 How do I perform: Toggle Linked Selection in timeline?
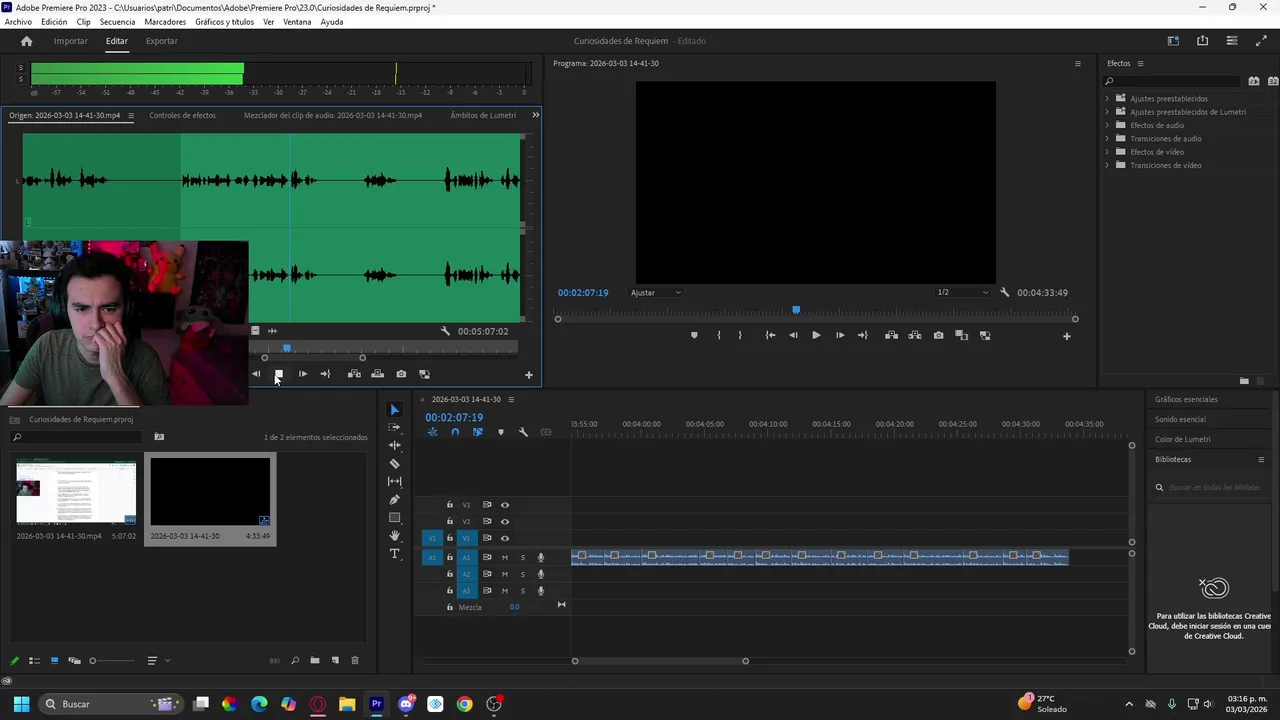click(478, 432)
